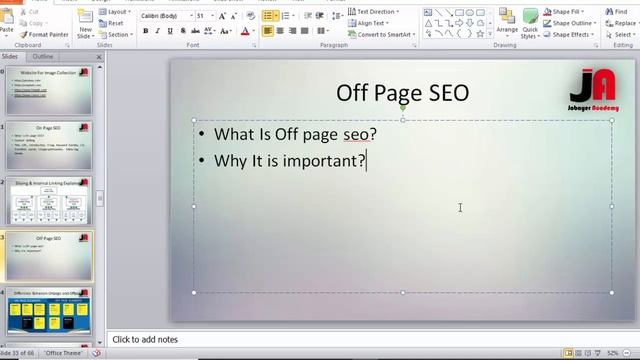The height and width of the screenshot is (360, 640).
Task: Click the notes field to add notes
Action: (373, 340)
